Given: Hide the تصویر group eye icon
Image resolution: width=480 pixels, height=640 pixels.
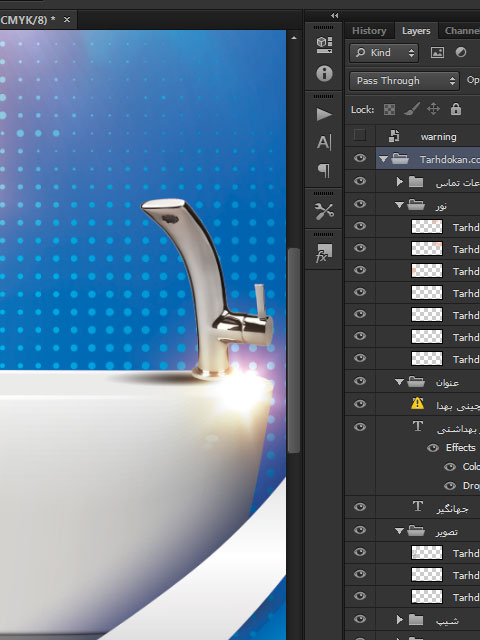Looking at the screenshot, I should coord(360,530).
